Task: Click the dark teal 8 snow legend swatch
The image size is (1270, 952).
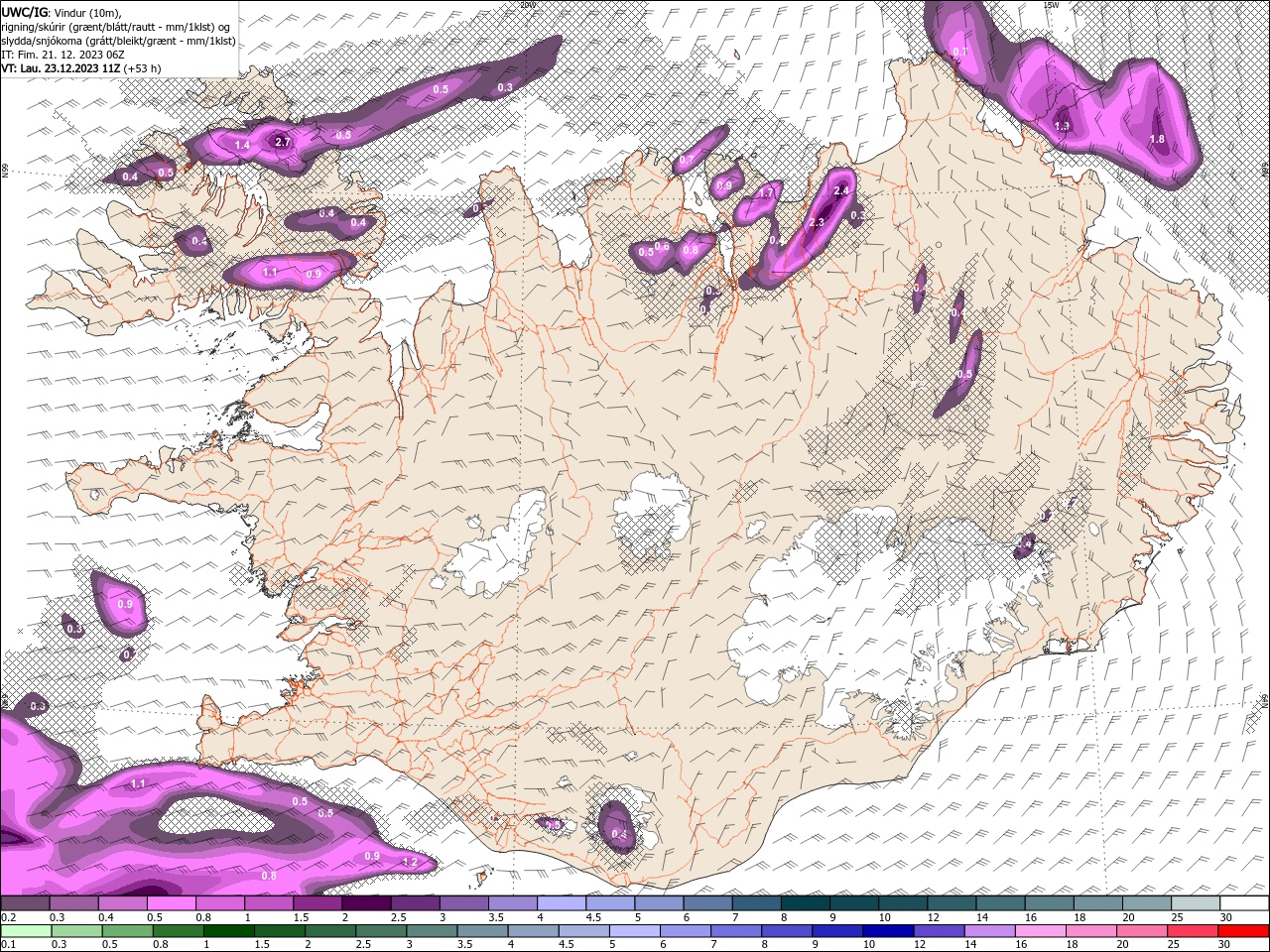Action: pos(806,903)
